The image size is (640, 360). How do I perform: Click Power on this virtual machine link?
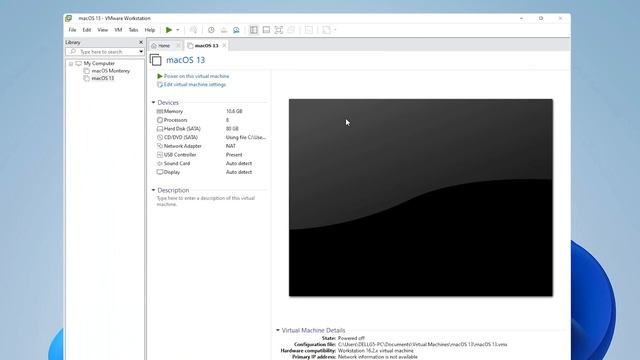tap(196, 76)
